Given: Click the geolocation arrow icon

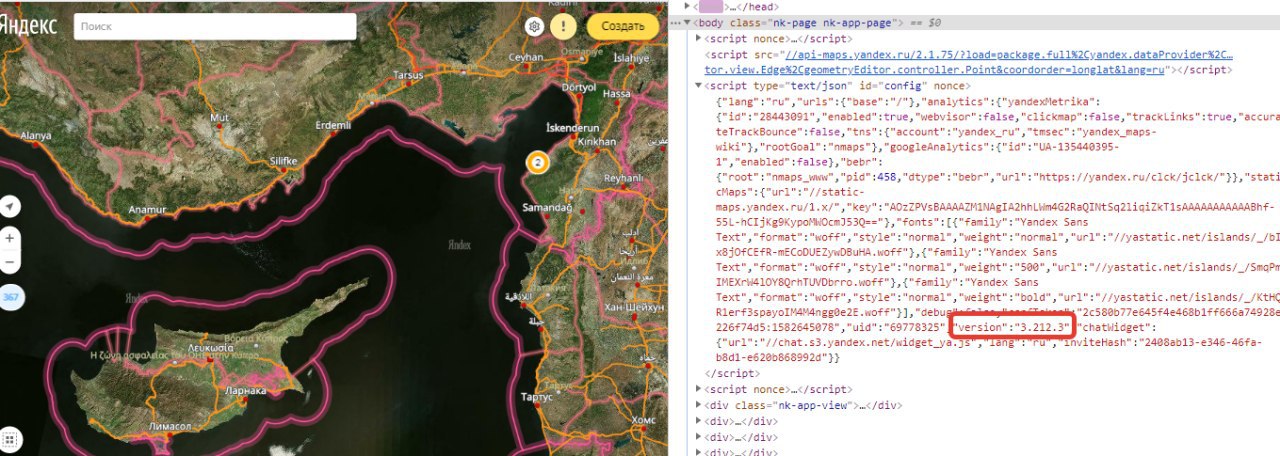Looking at the screenshot, I should 10,207.
